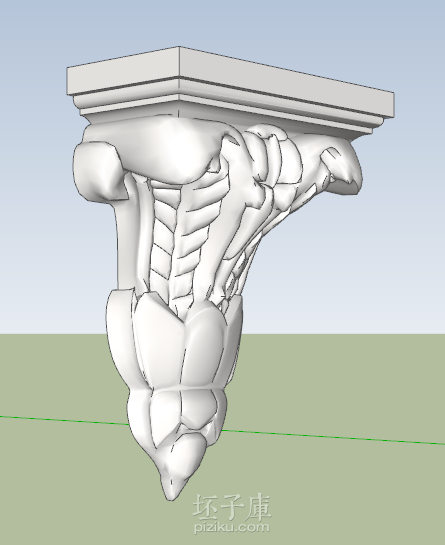Click the pointed right scroll tip
Viewport: 445px width, 545px height.
click(341, 166)
